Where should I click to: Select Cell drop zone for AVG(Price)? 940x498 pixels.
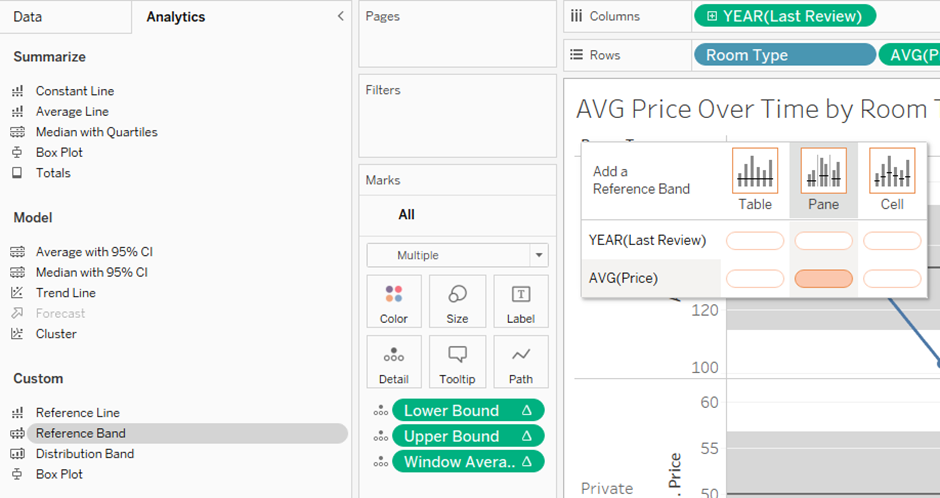(x=892, y=278)
